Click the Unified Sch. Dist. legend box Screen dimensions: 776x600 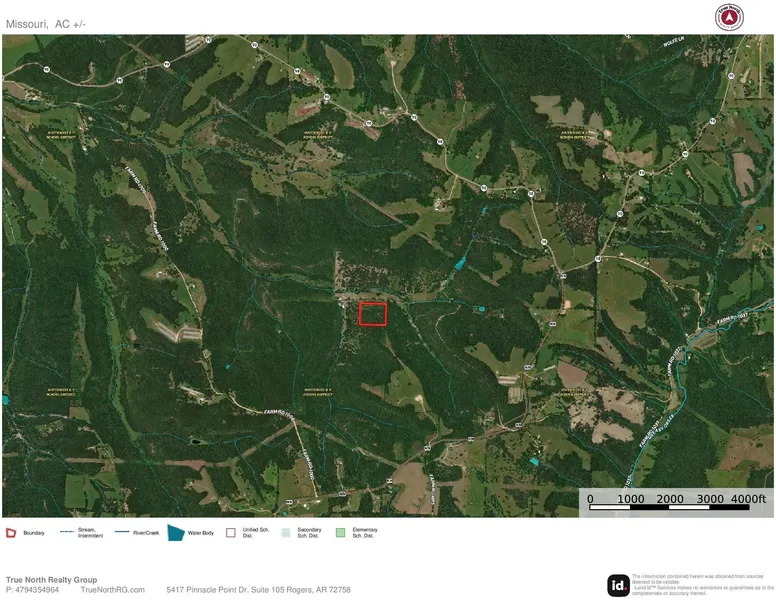coord(231,533)
